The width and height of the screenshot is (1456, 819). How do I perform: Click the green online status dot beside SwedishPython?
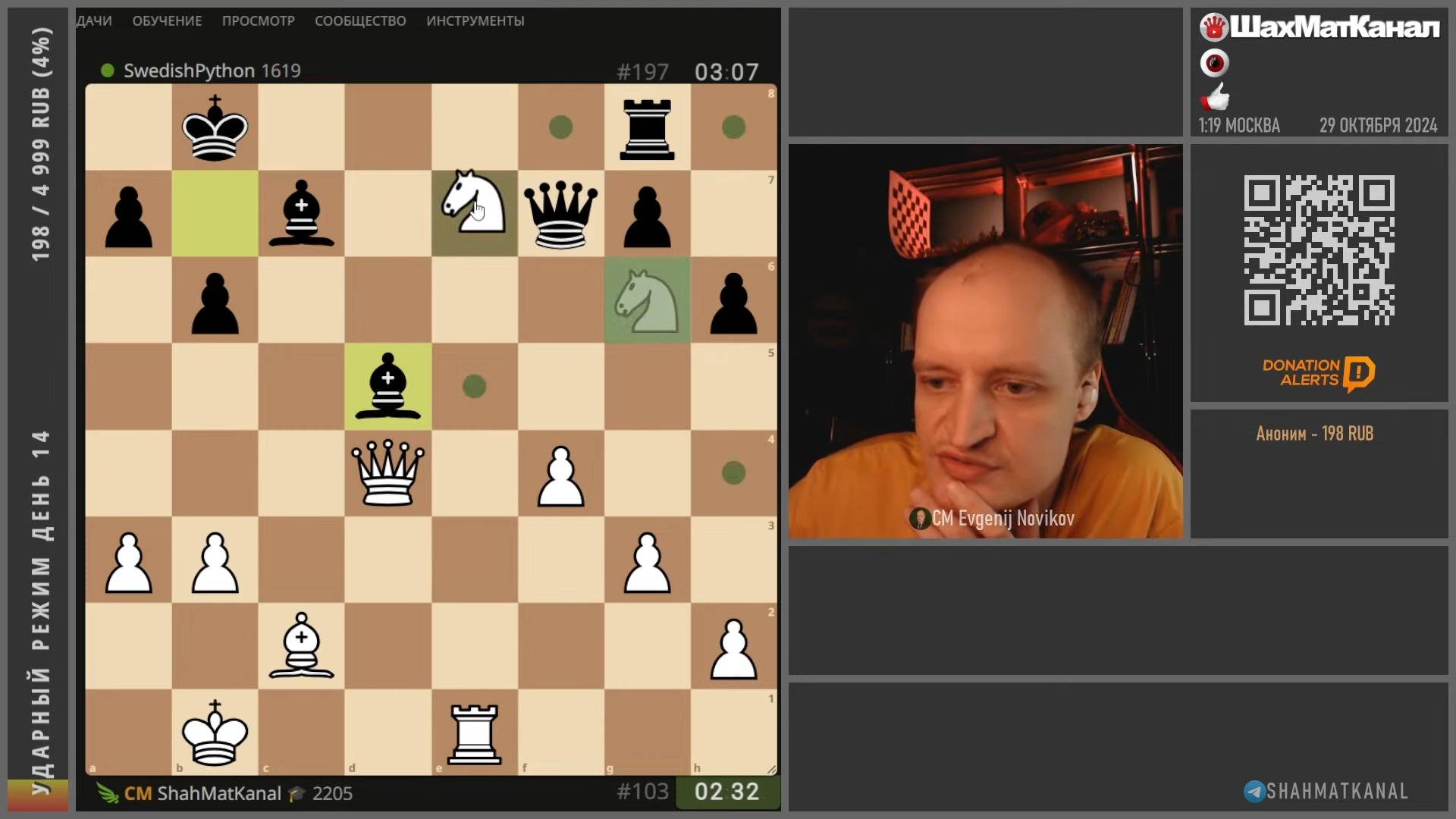[x=107, y=71]
